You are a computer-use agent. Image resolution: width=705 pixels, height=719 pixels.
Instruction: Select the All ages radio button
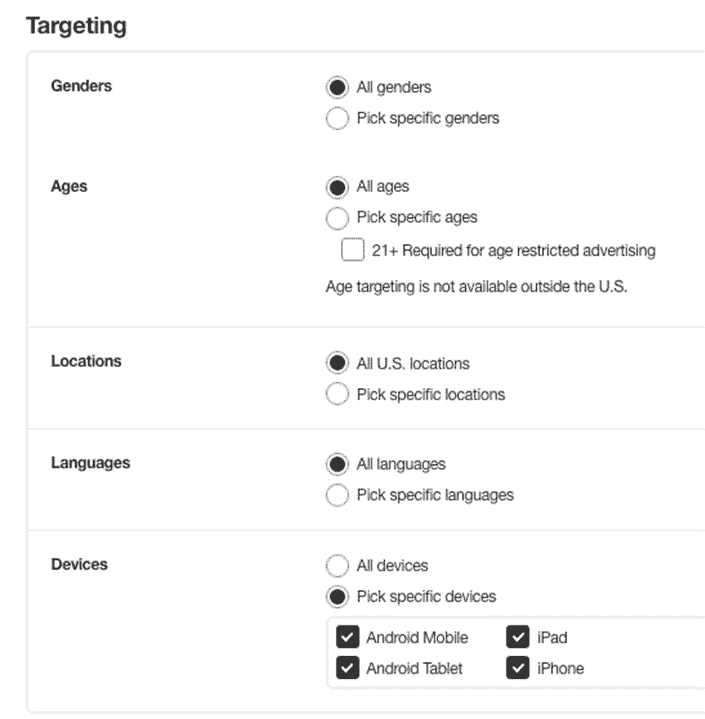(x=338, y=187)
